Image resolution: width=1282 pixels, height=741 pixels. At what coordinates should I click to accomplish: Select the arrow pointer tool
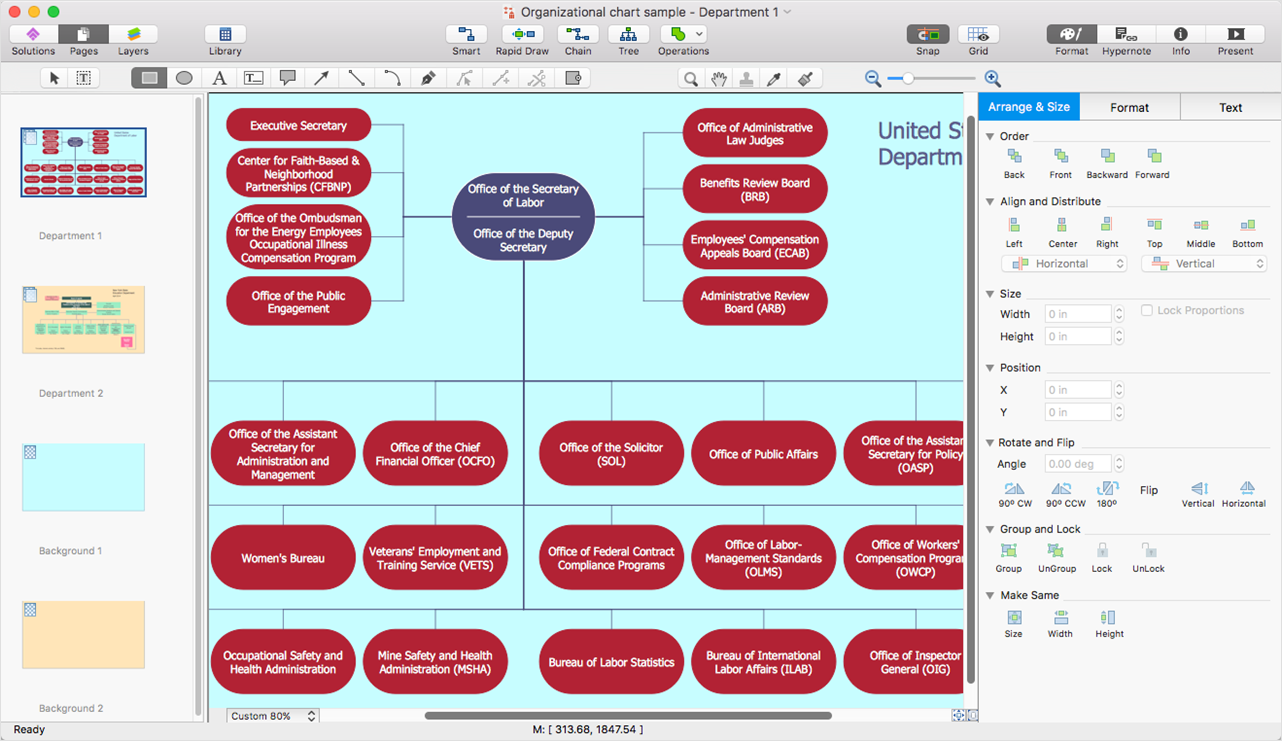pos(55,78)
